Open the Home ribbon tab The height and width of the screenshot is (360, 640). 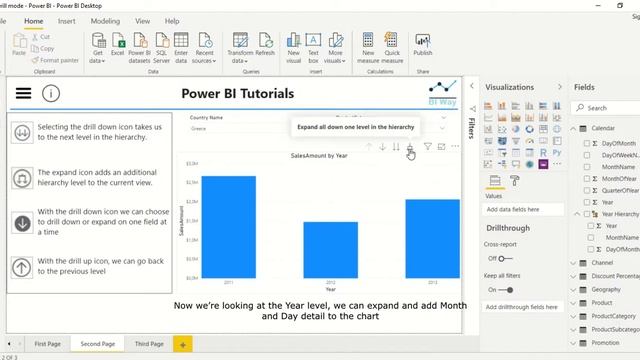(x=33, y=21)
